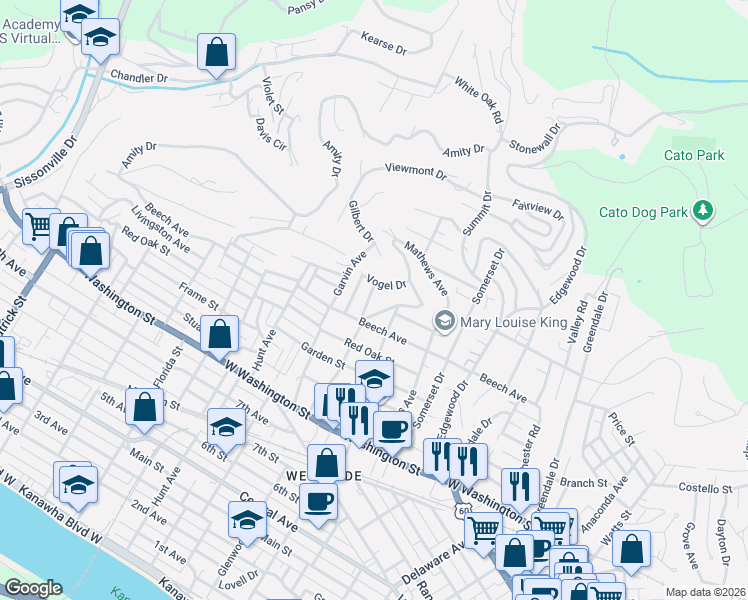748x600 pixels.
Task: Select the Dayton Dr label
Action: pyautogui.click(x=723, y=543)
